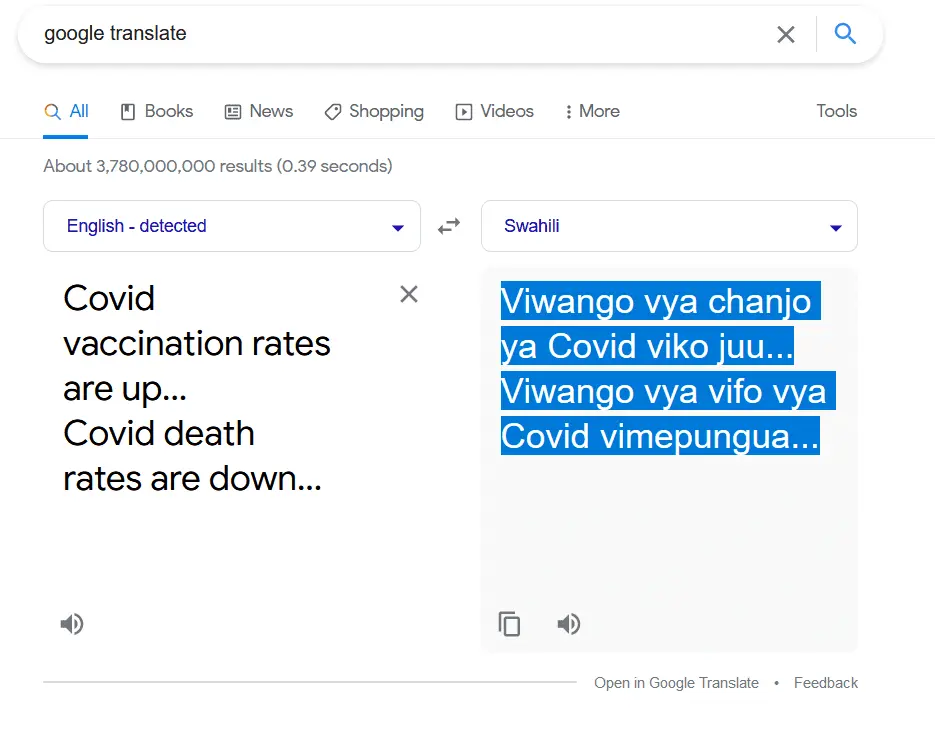The image size is (935, 729).
Task: Open the Swahili target language dropdown
Action: click(x=669, y=226)
